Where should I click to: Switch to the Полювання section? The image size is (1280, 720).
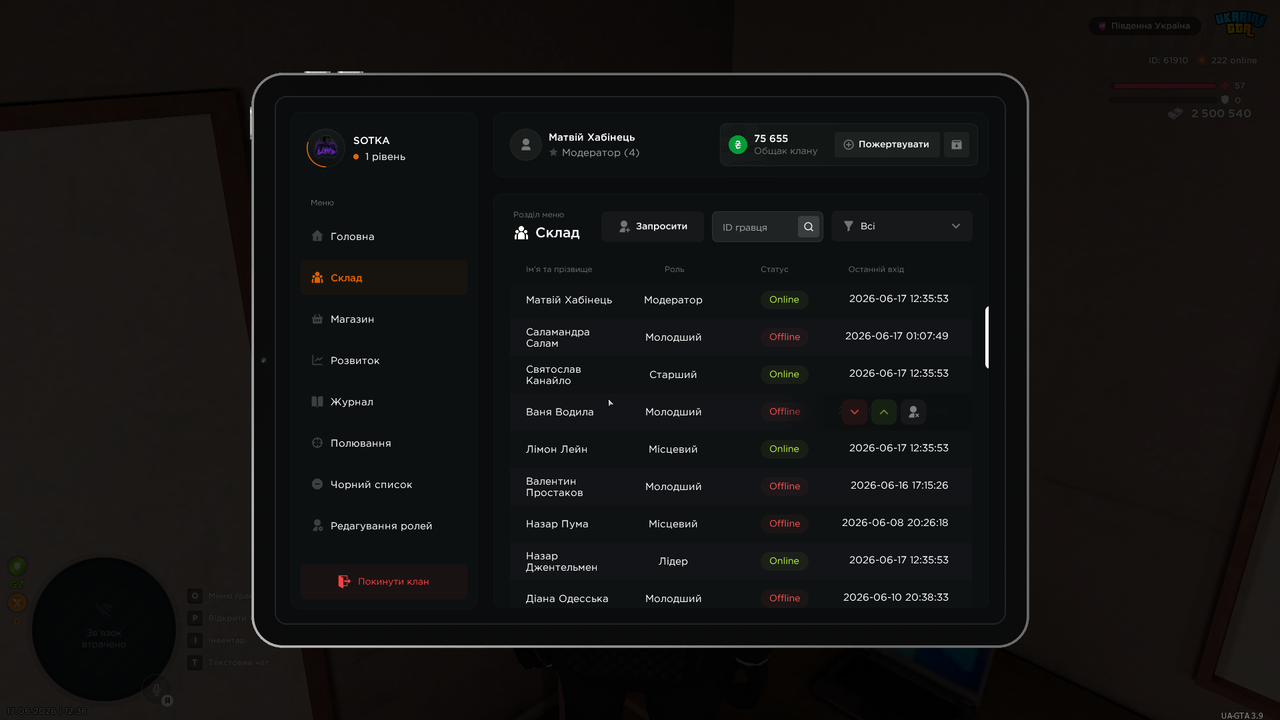(x=384, y=443)
